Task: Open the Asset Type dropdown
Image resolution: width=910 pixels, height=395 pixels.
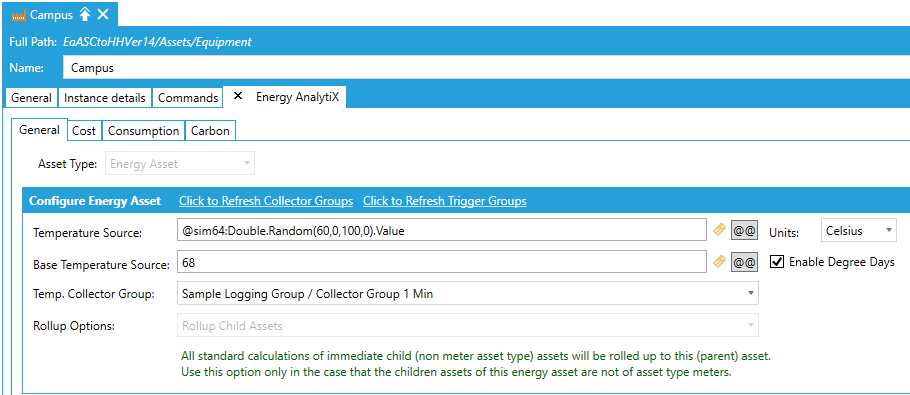Action: 179,164
